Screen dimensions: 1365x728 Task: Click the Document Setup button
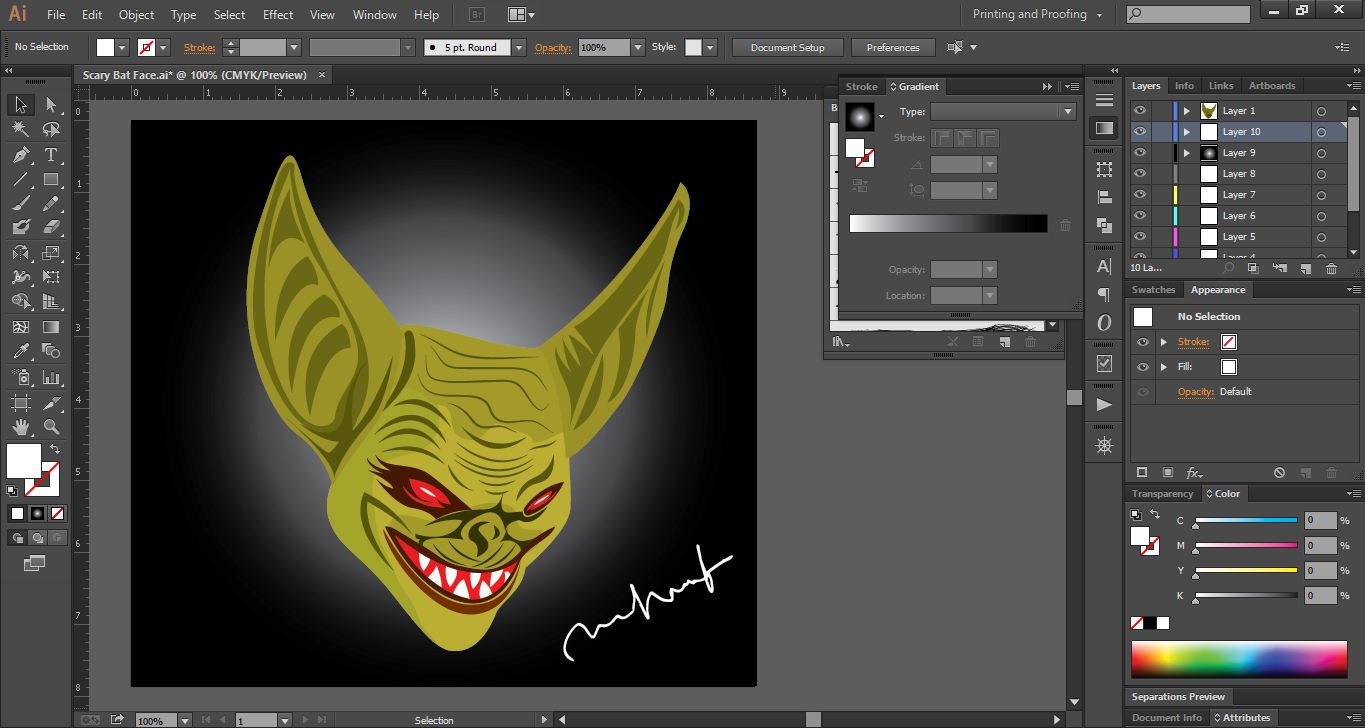788,47
